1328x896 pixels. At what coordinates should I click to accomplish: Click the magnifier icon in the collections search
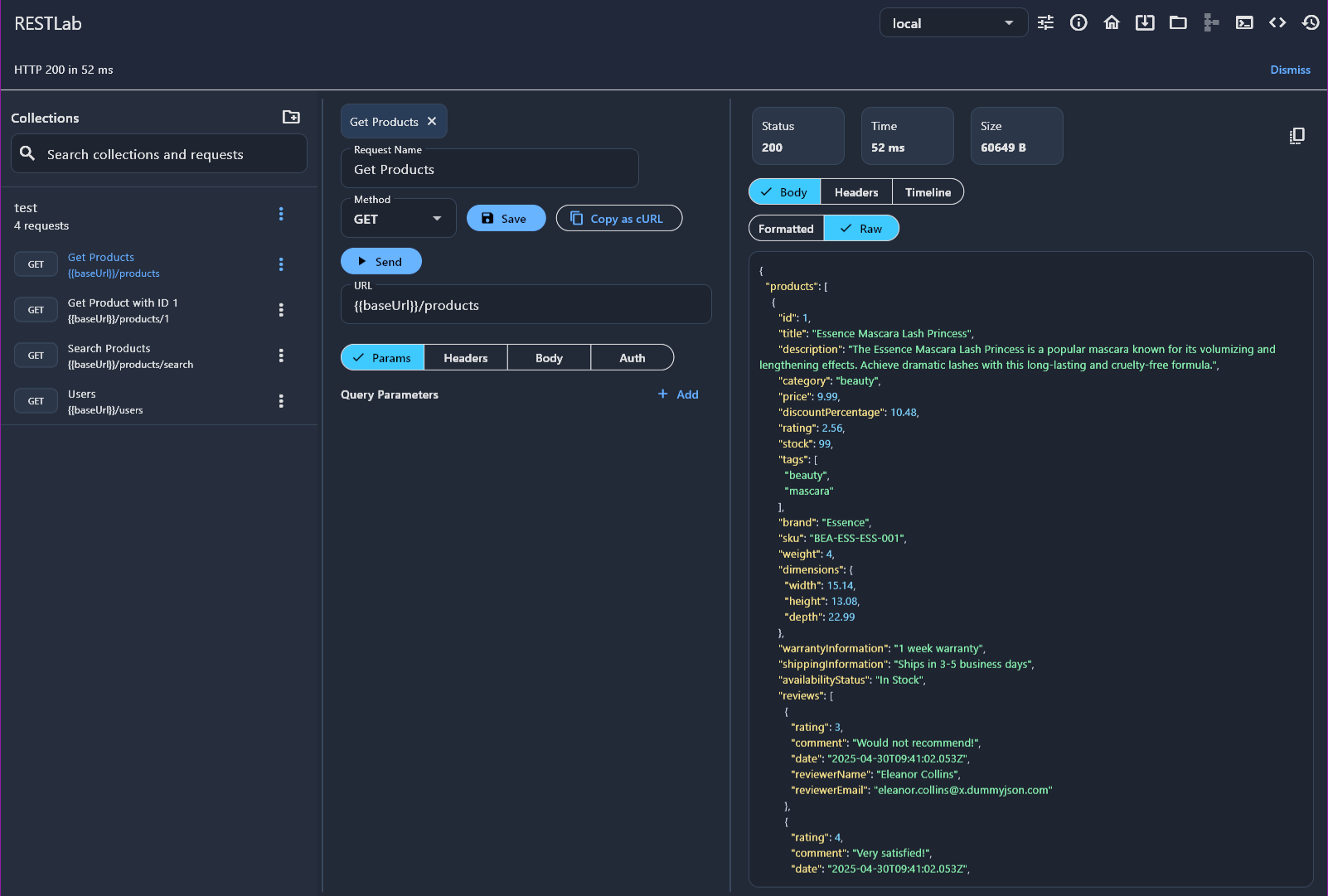point(27,153)
